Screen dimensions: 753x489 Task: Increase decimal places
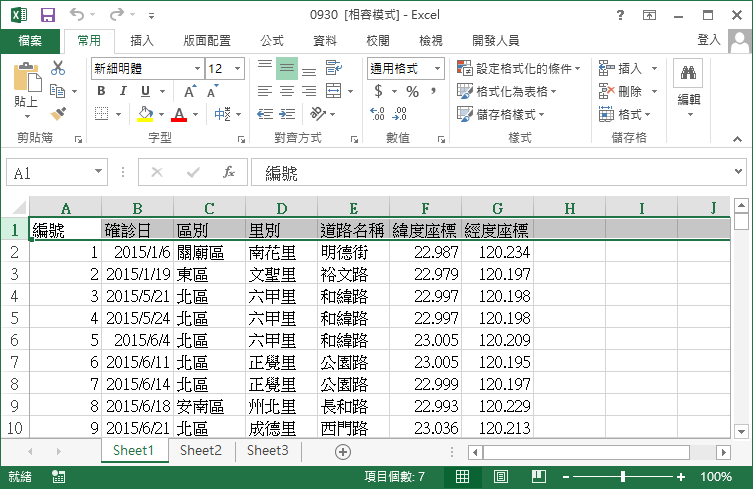(377, 114)
